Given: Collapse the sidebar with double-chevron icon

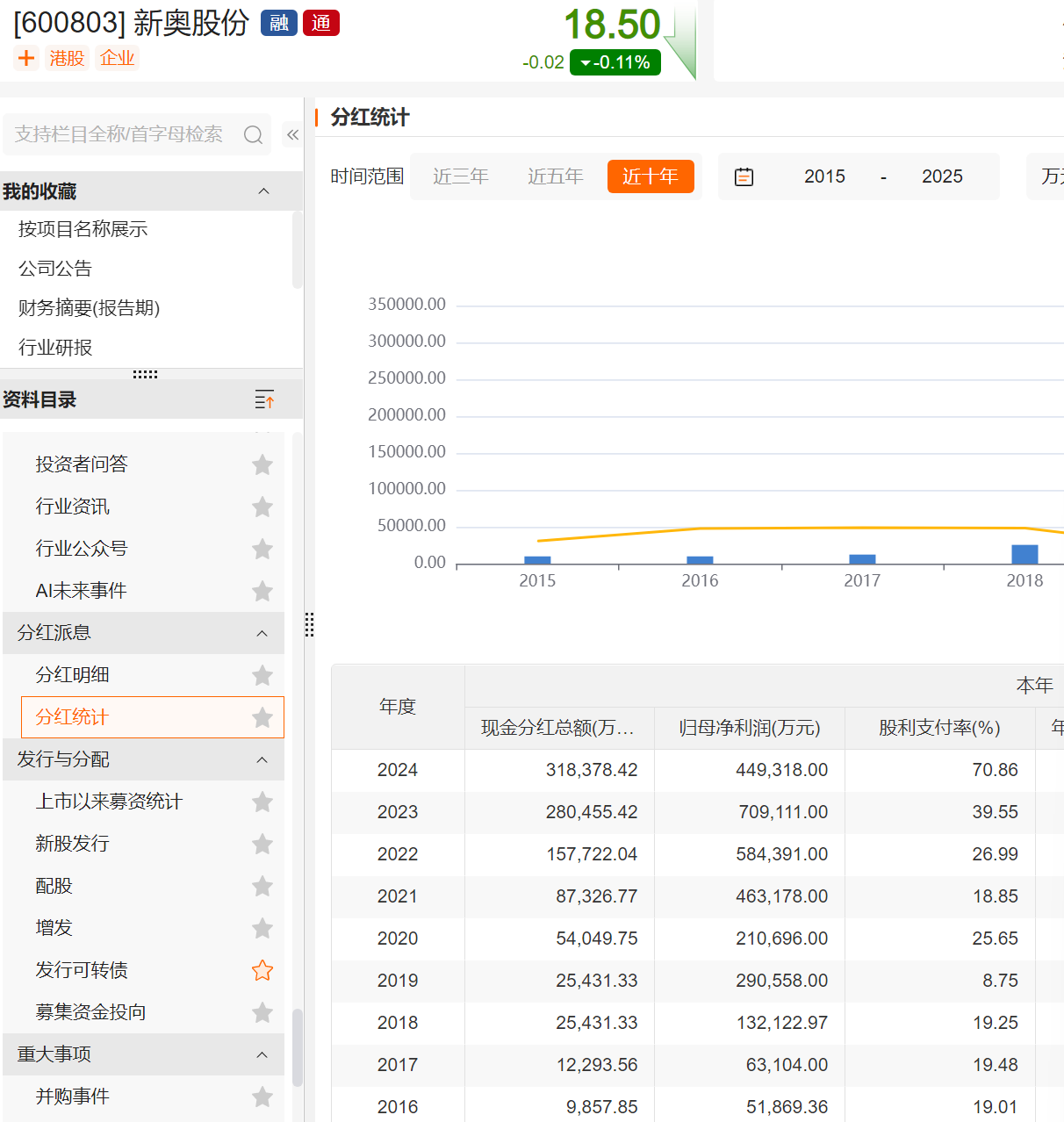Looking at the screenshot, I should click(293, 134).
